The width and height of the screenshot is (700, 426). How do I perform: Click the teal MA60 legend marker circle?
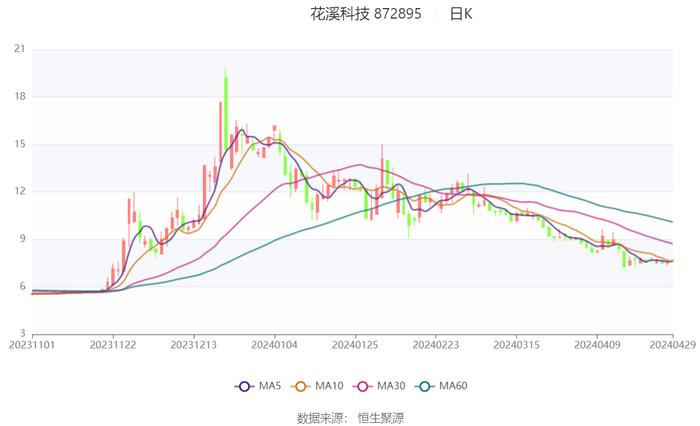425,386
